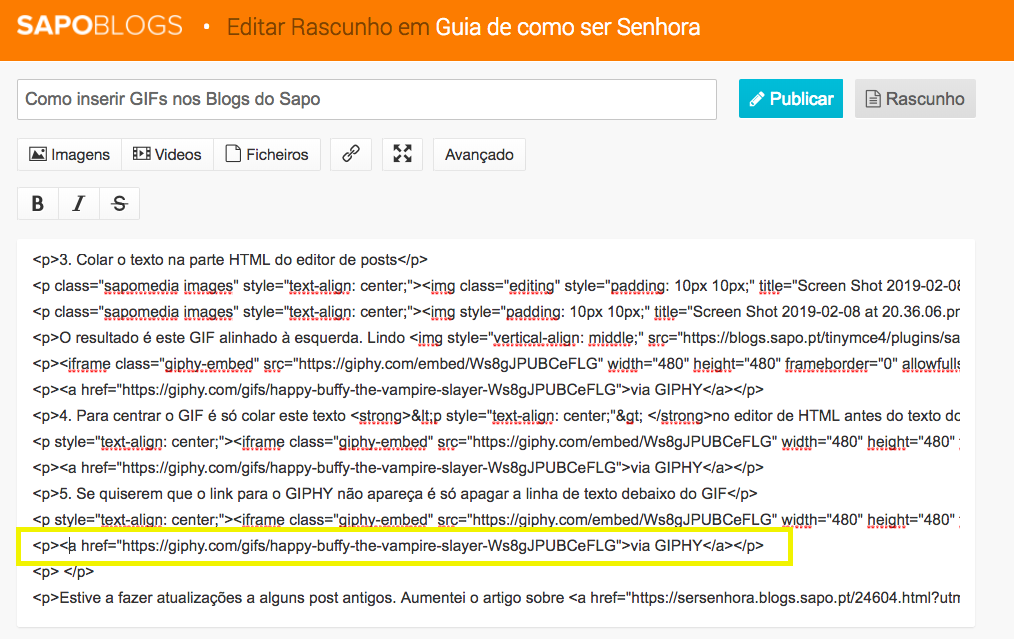Click the Bold formatting icon

(38, 203)
